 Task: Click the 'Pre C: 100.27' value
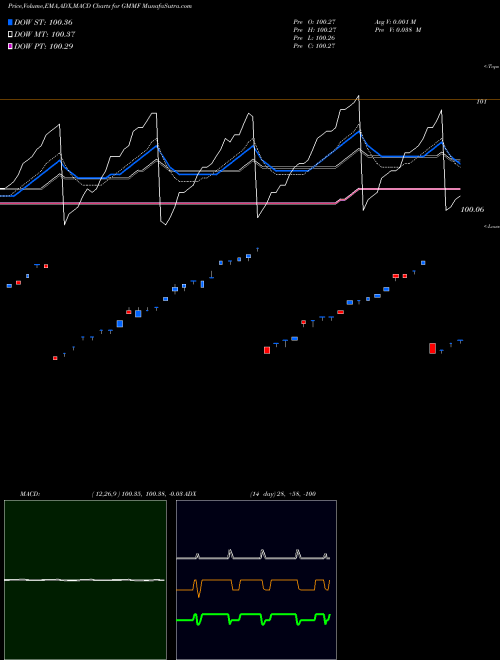tap(314, 46)
